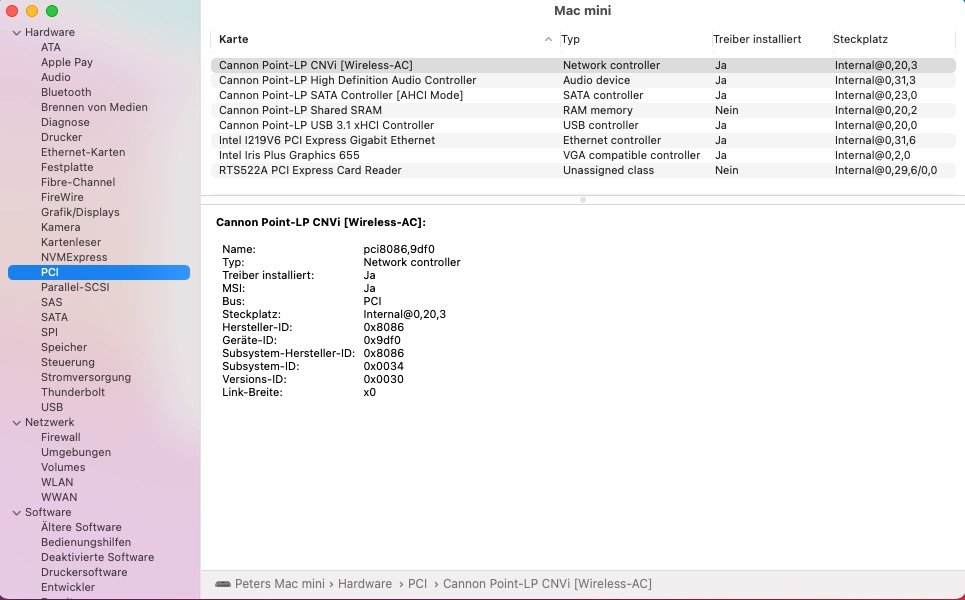The width and height of the screenshot is (965, 600).
Task: Collapse the Hardware section chevron
Action: pyautogui.click(x=17, y=33)
